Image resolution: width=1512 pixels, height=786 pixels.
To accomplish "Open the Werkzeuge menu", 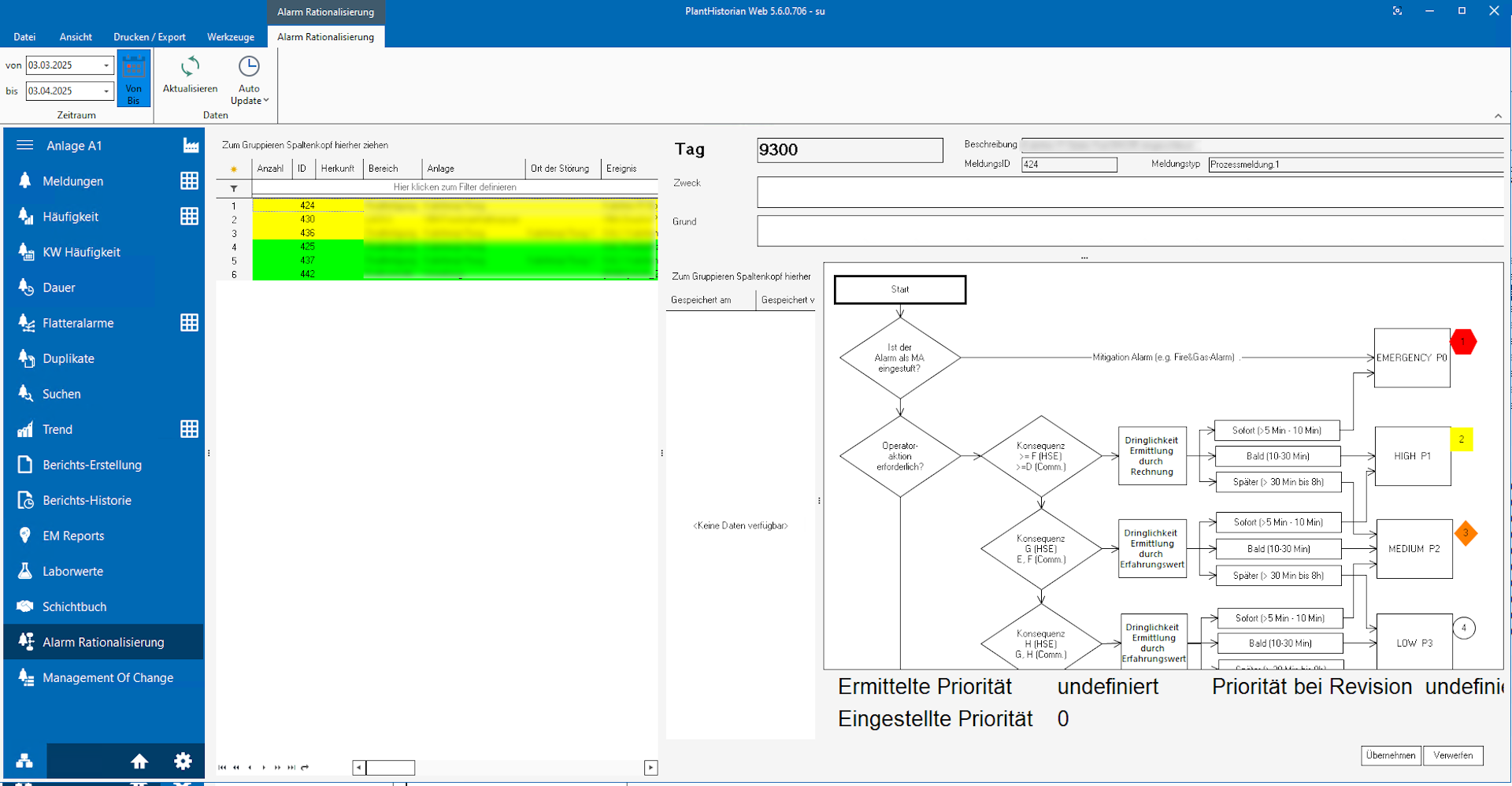I will click(230, 37).
